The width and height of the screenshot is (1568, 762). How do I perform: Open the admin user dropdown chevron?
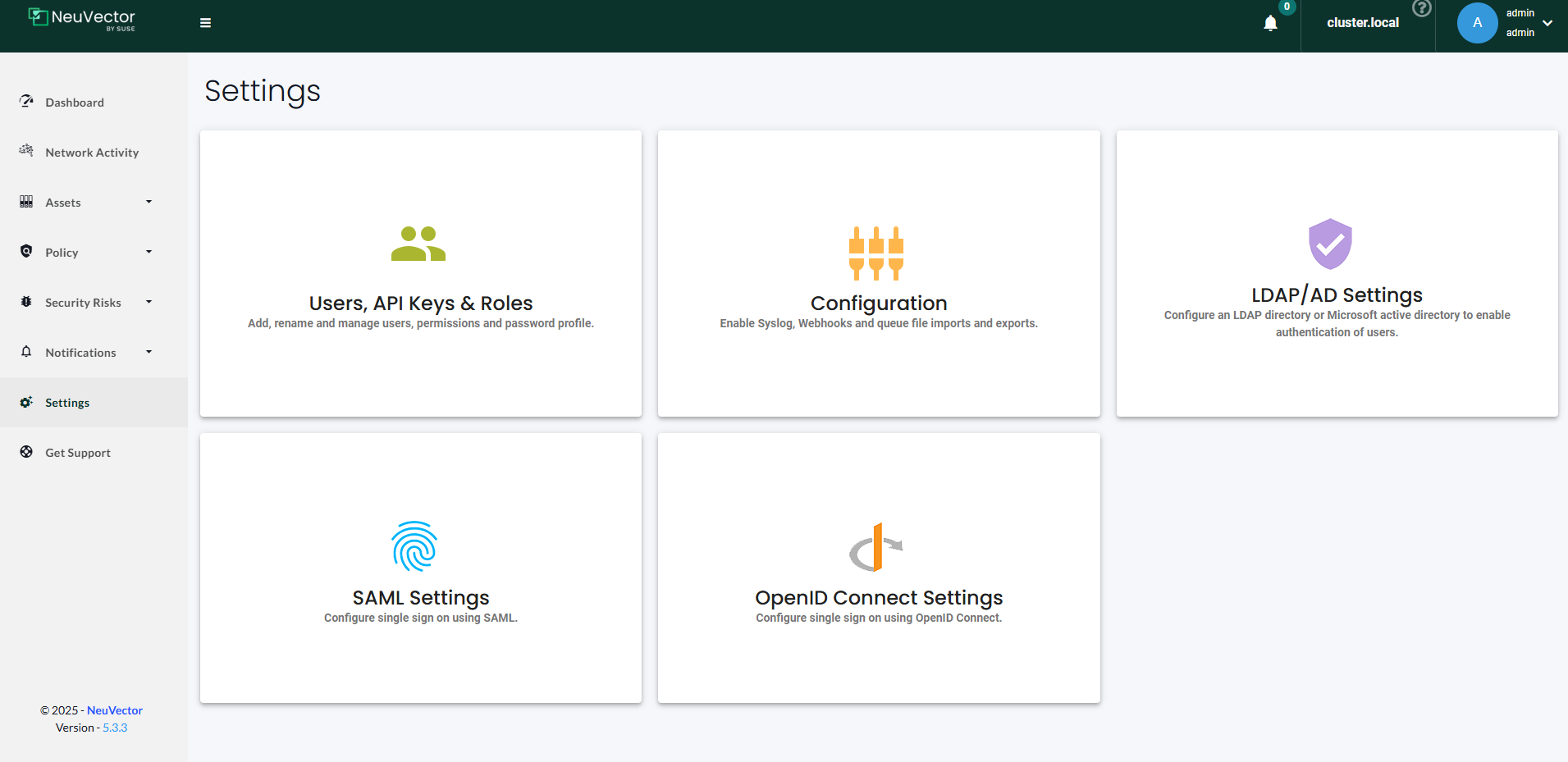point(1547,23)
